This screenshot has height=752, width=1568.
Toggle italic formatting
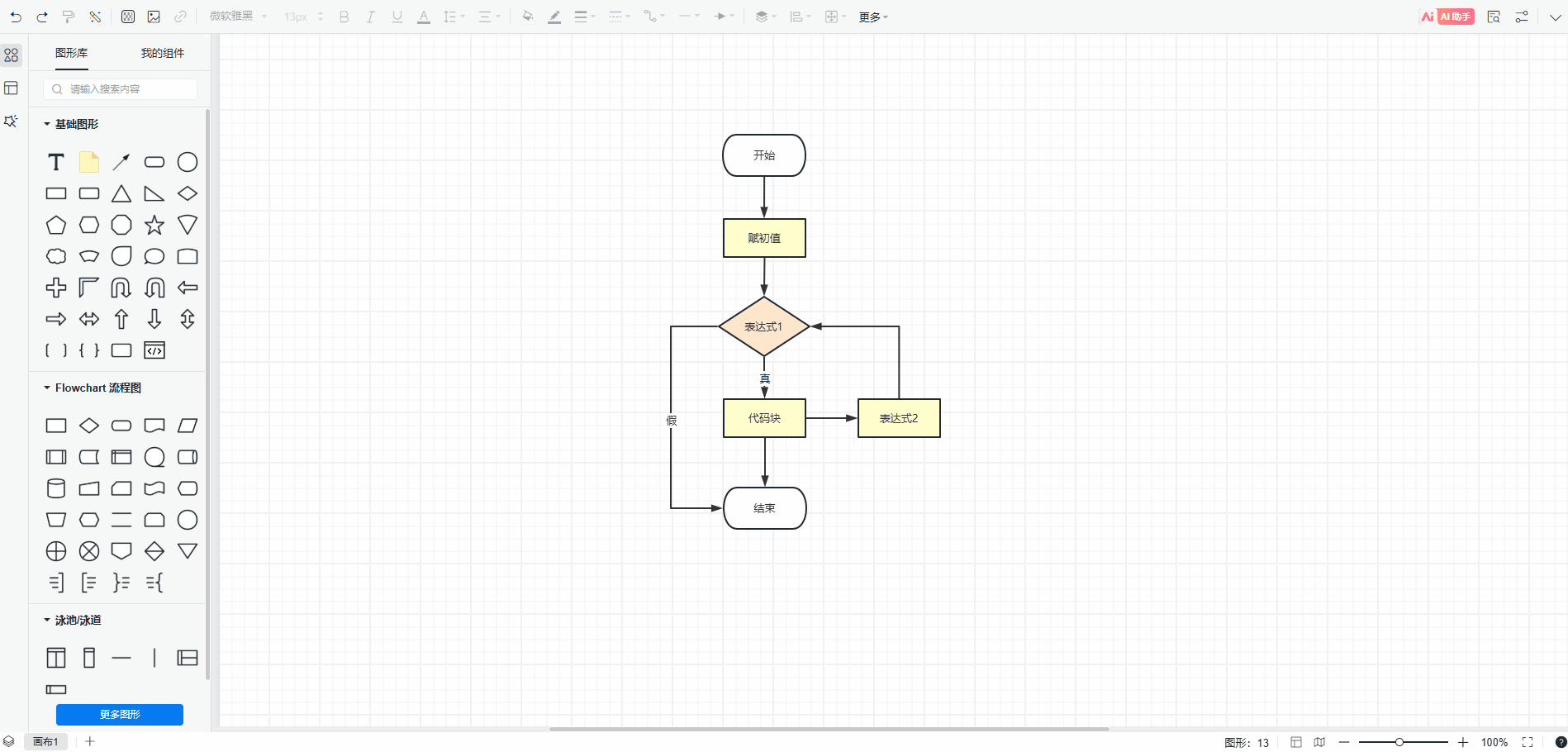tap(370, 17)
